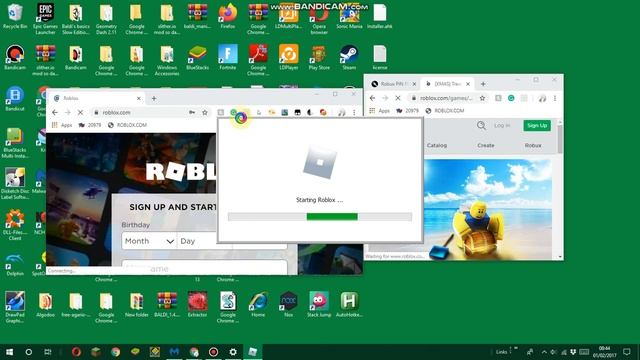
Task: Select the Roblox tab in left window
Action: (96, 98)
